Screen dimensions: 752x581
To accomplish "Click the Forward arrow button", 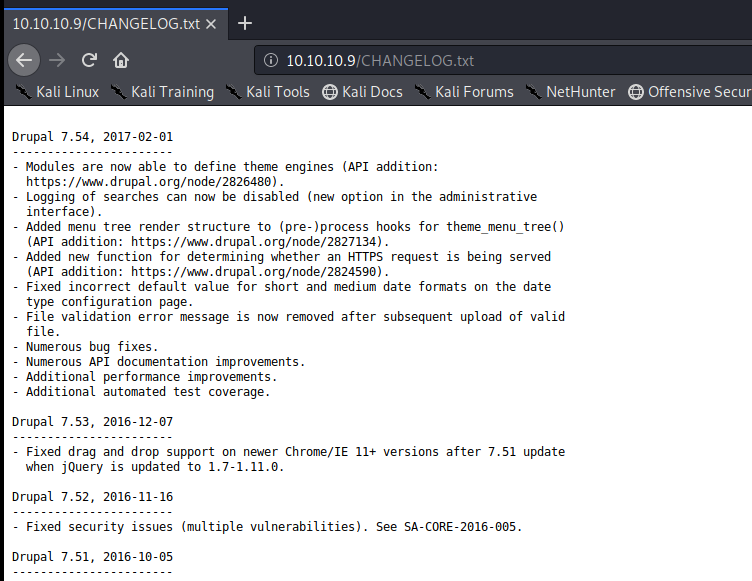I will tap(57, 60).
